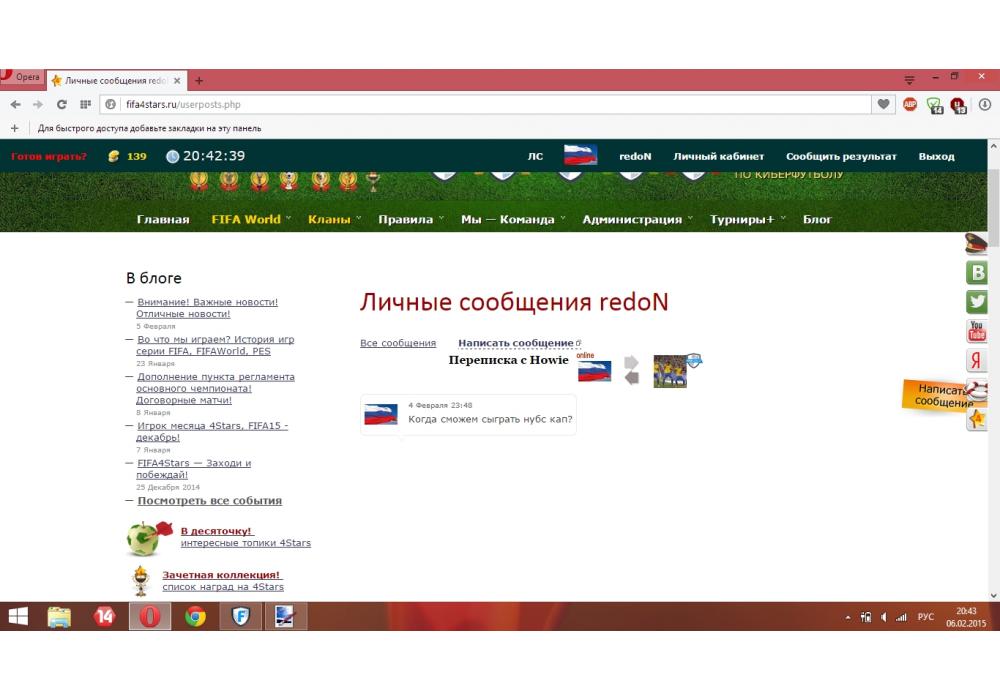Image resolution: width=1000 pixels, height=700 pixels.
Task: Click the Написать сообщение link
Action: pyautogui.click(x=515, y=343)
